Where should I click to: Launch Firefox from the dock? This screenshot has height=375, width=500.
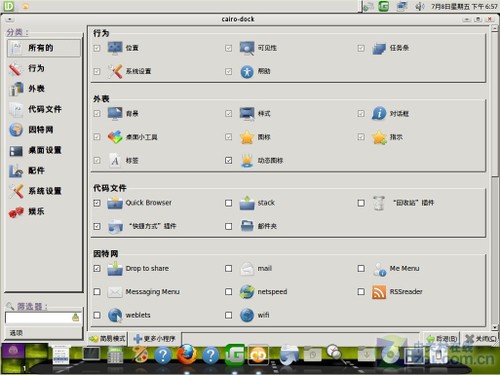click(x=187, y=355)
